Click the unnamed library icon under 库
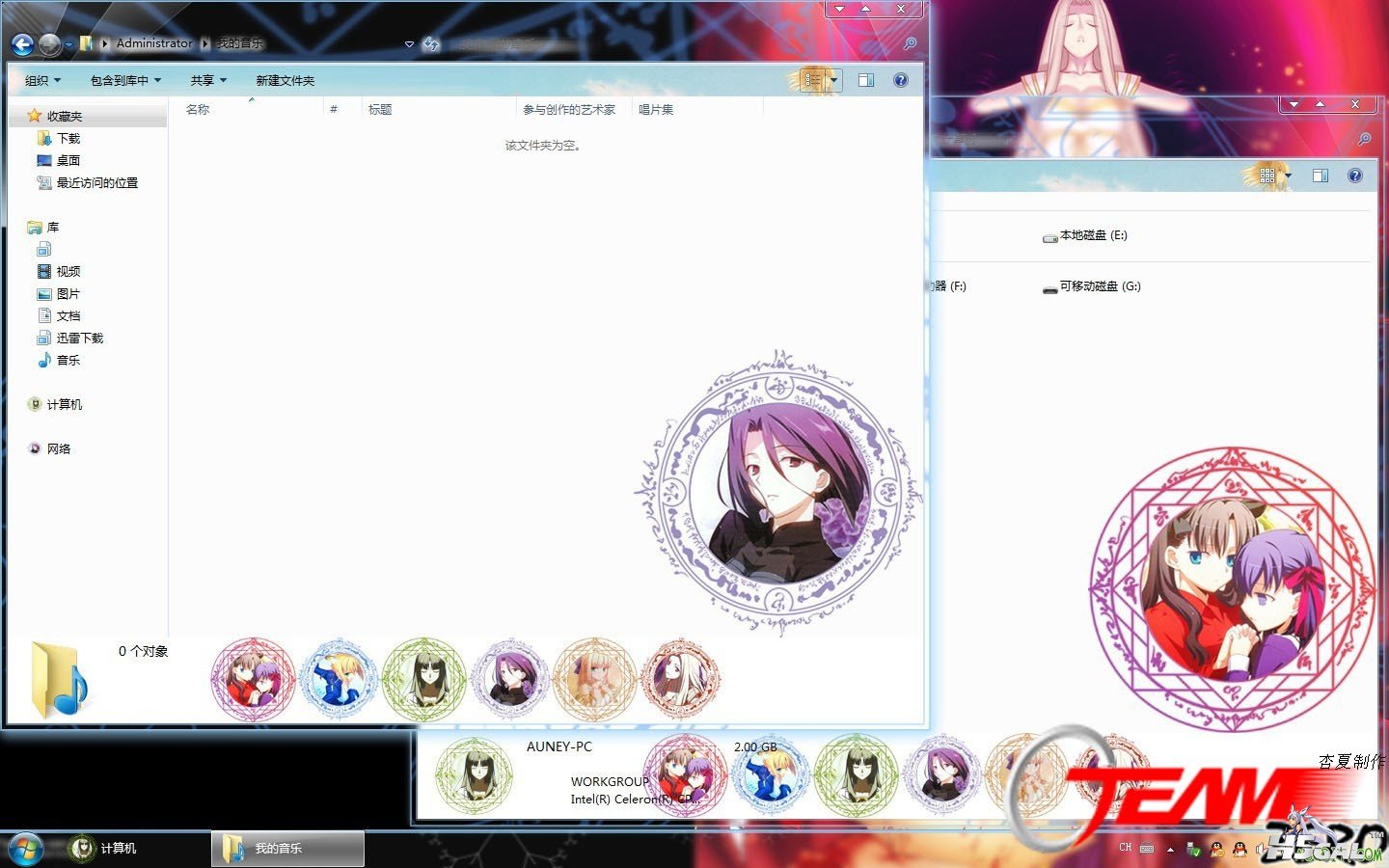Viewport: 1389px width, 868px height. [x=44, y=250]
